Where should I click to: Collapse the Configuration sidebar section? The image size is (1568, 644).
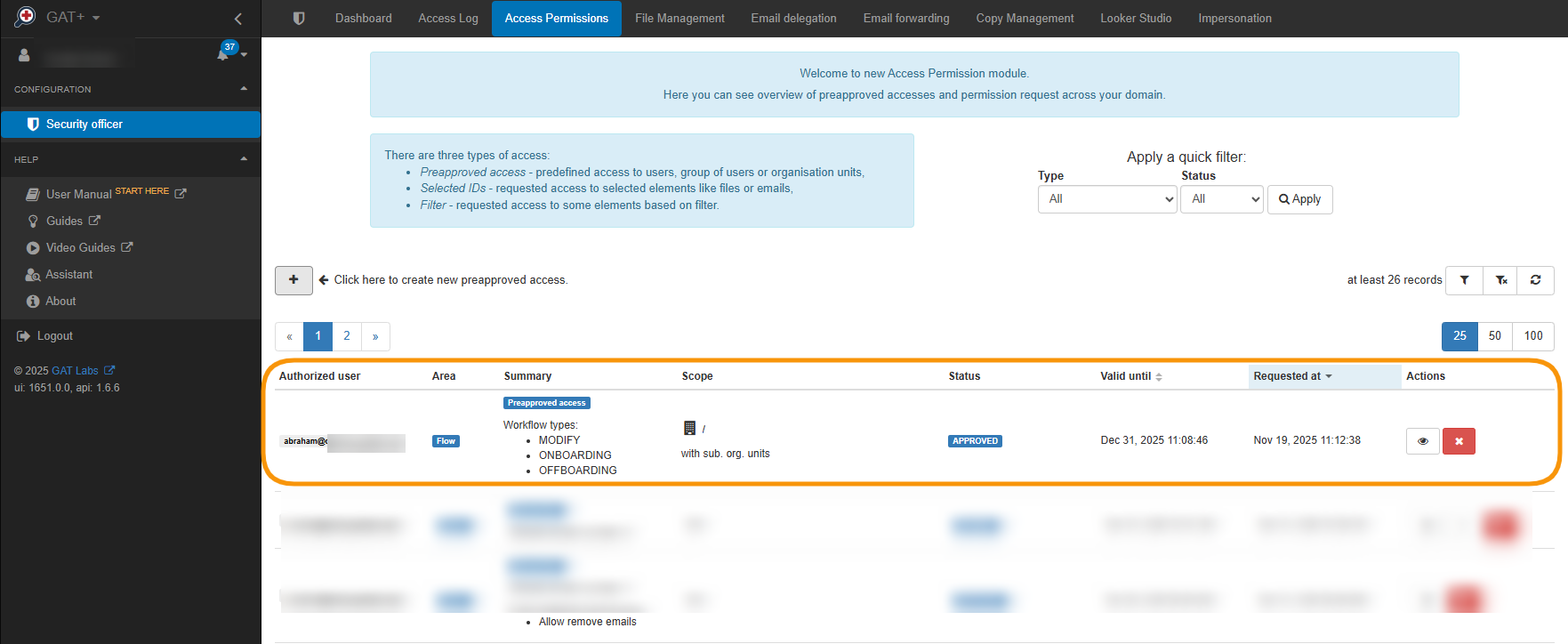point(244,89)
